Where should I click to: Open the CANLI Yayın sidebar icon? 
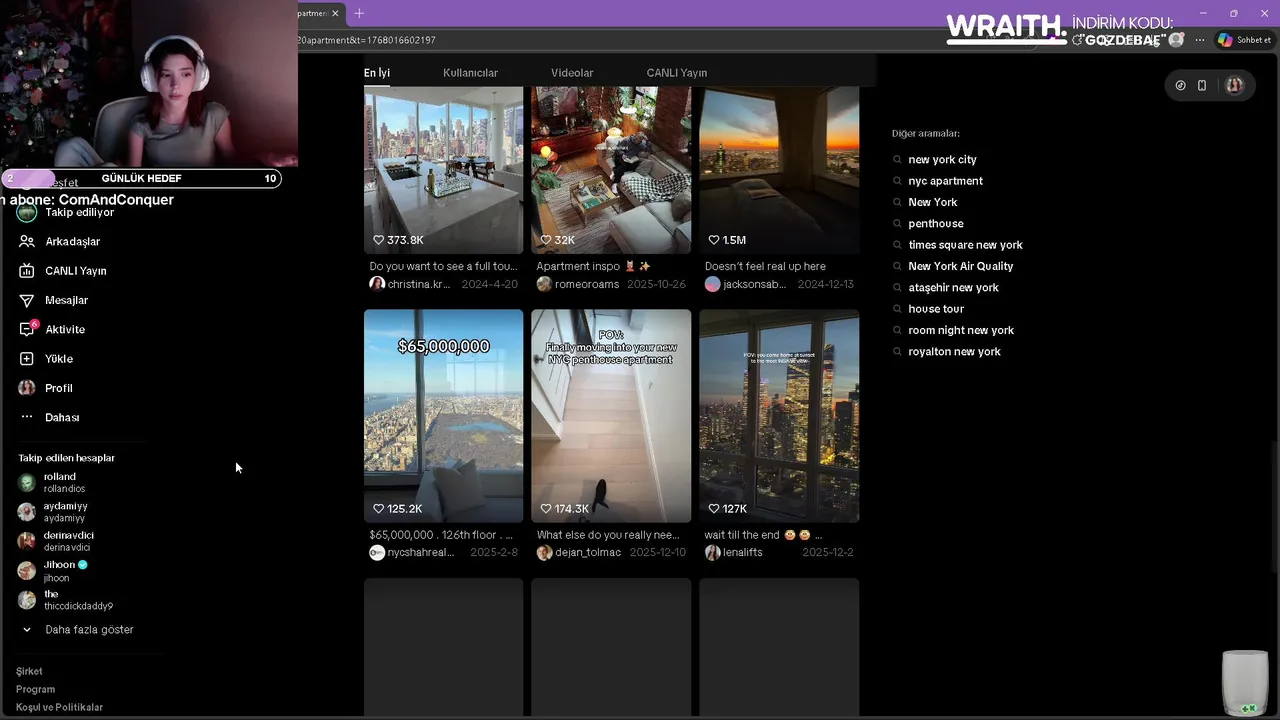[27, 271]
